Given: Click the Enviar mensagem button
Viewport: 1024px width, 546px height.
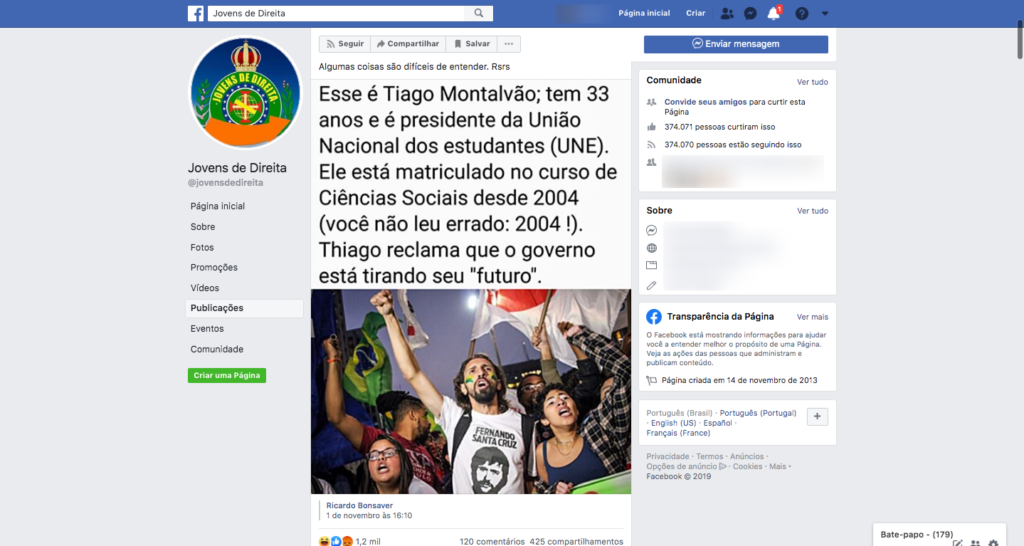Looking at the screenshot, I should pyautogui.click(x=736, y=44).
